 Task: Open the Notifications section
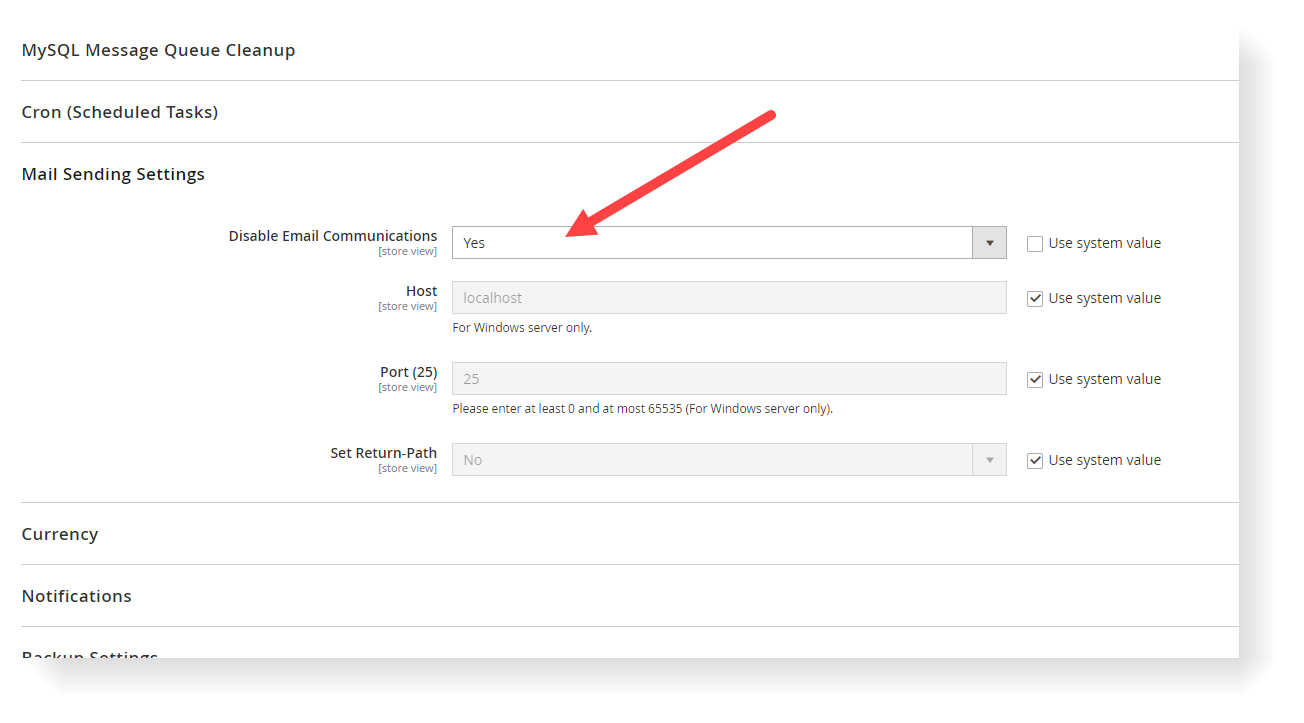(76, 595)
